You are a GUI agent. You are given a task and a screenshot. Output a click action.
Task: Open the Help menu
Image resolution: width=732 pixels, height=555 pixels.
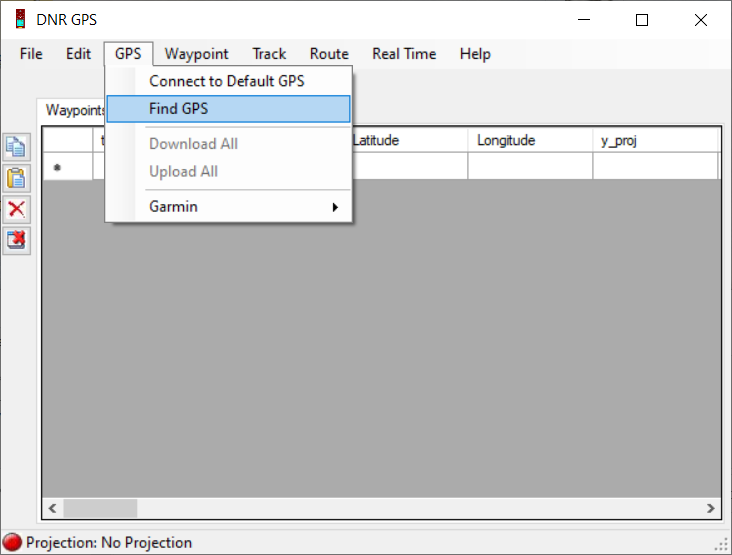475,54
